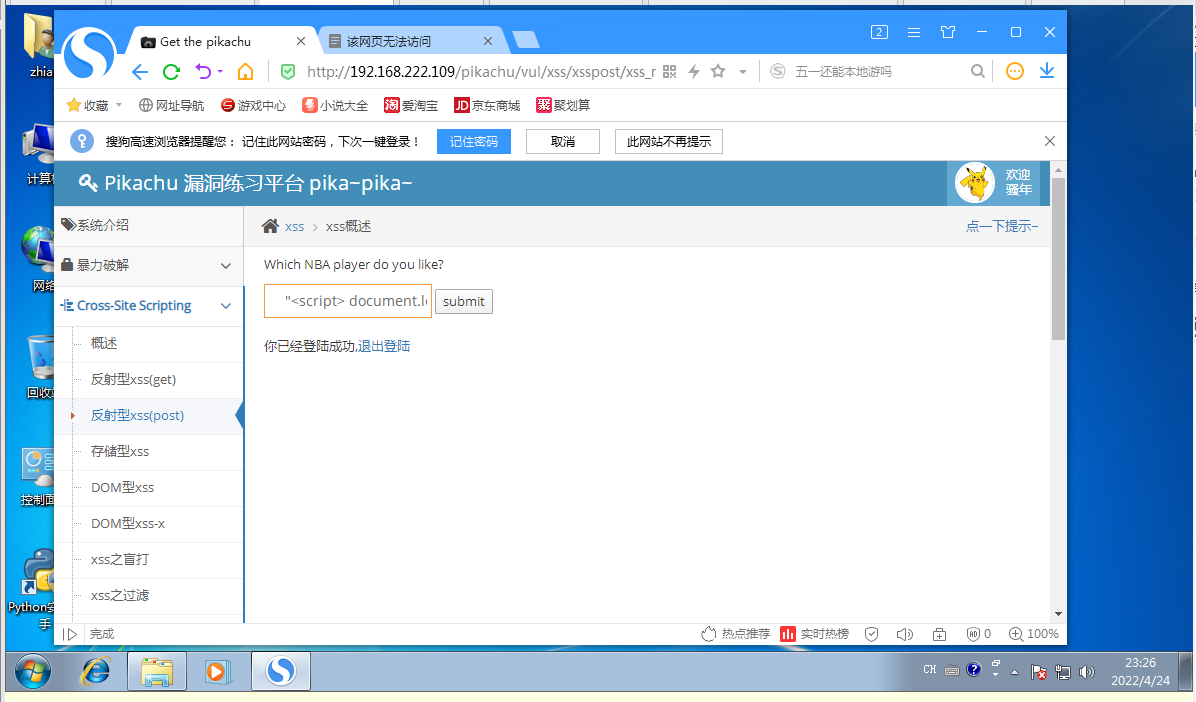This screenshot has width=1196, height=702.
Task: Open the search magnifier in address bar
Action: (978, 71)
